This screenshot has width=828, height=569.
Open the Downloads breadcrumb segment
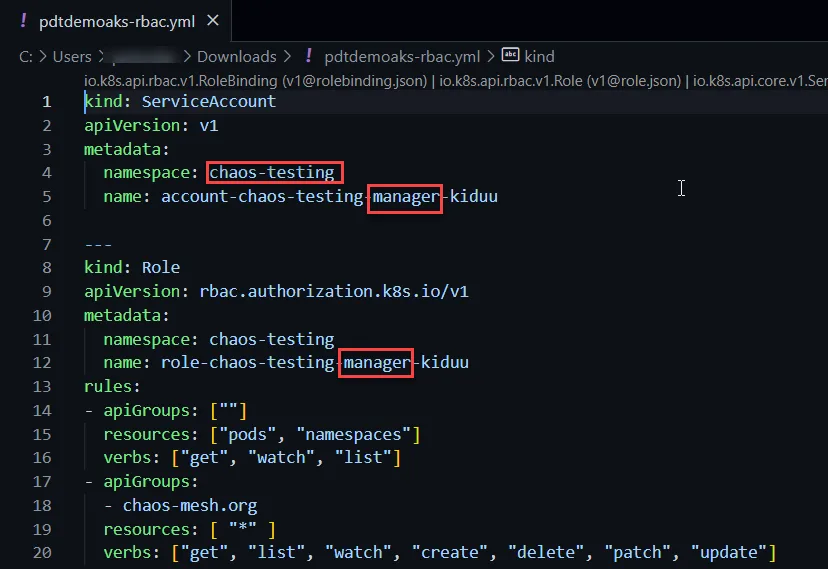(237, 56)
